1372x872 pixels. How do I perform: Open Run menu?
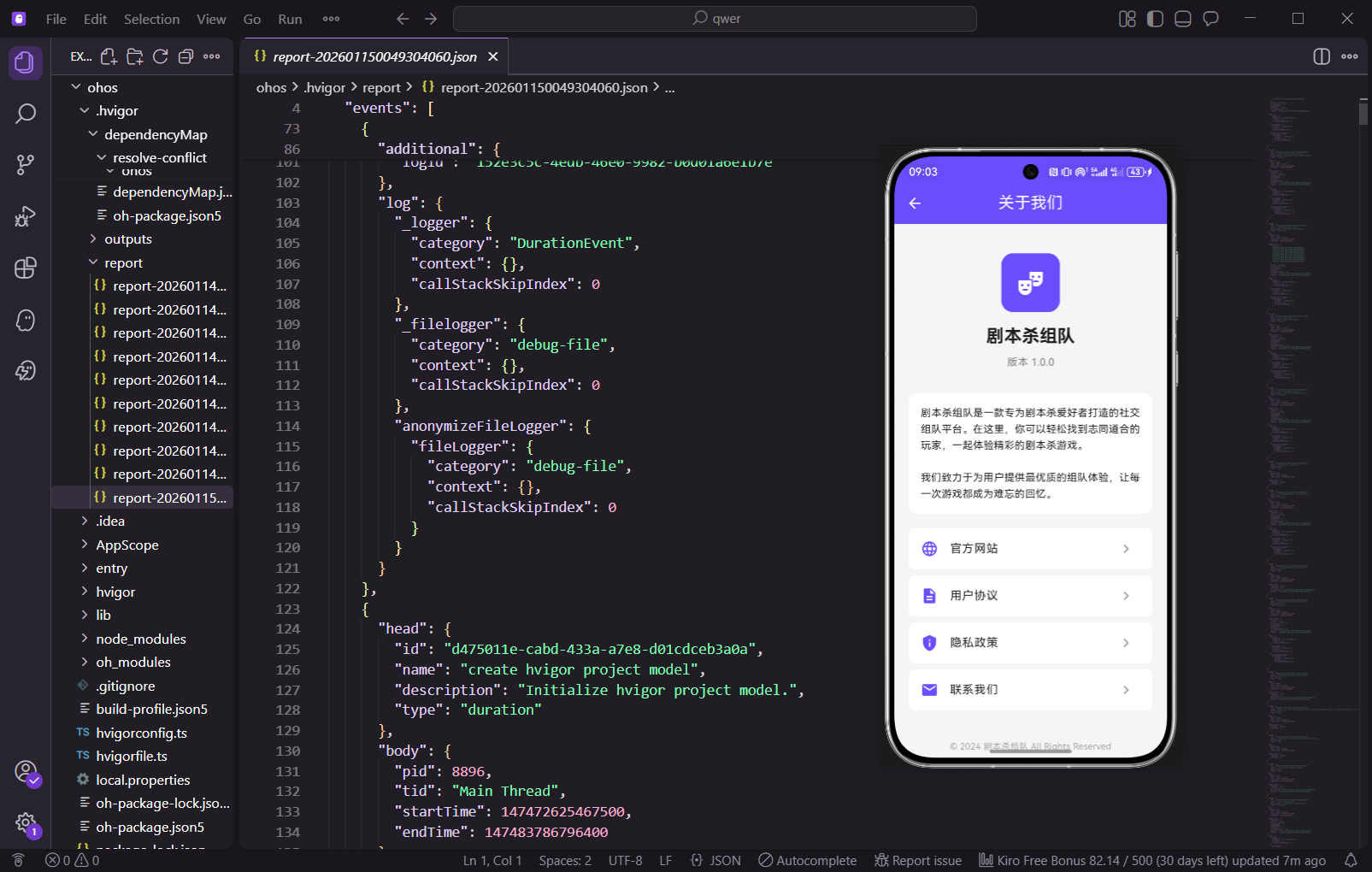(290, 19)
